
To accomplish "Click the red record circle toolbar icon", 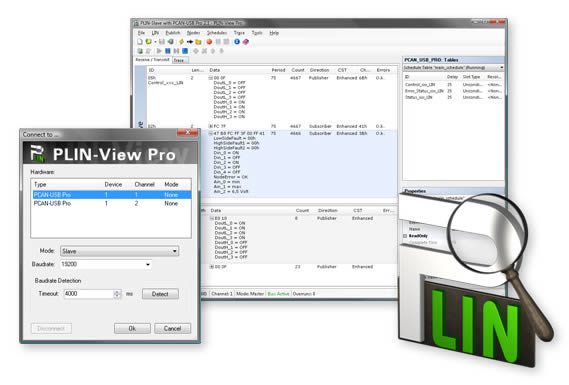I will (209, 42).
